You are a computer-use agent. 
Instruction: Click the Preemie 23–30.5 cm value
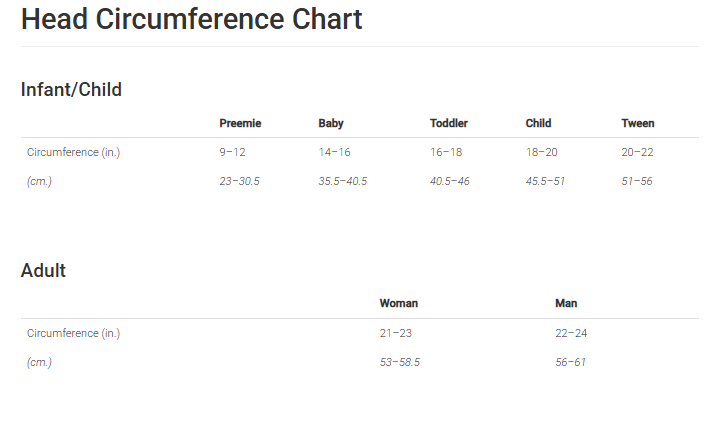(239, 182)
